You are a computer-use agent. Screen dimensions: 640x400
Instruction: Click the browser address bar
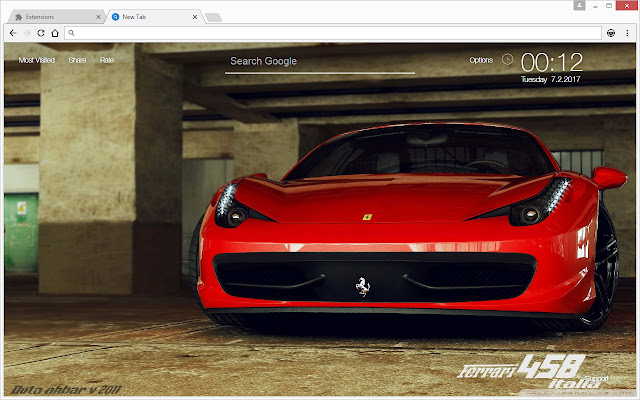pyautogui.click(x=333, y=33)
